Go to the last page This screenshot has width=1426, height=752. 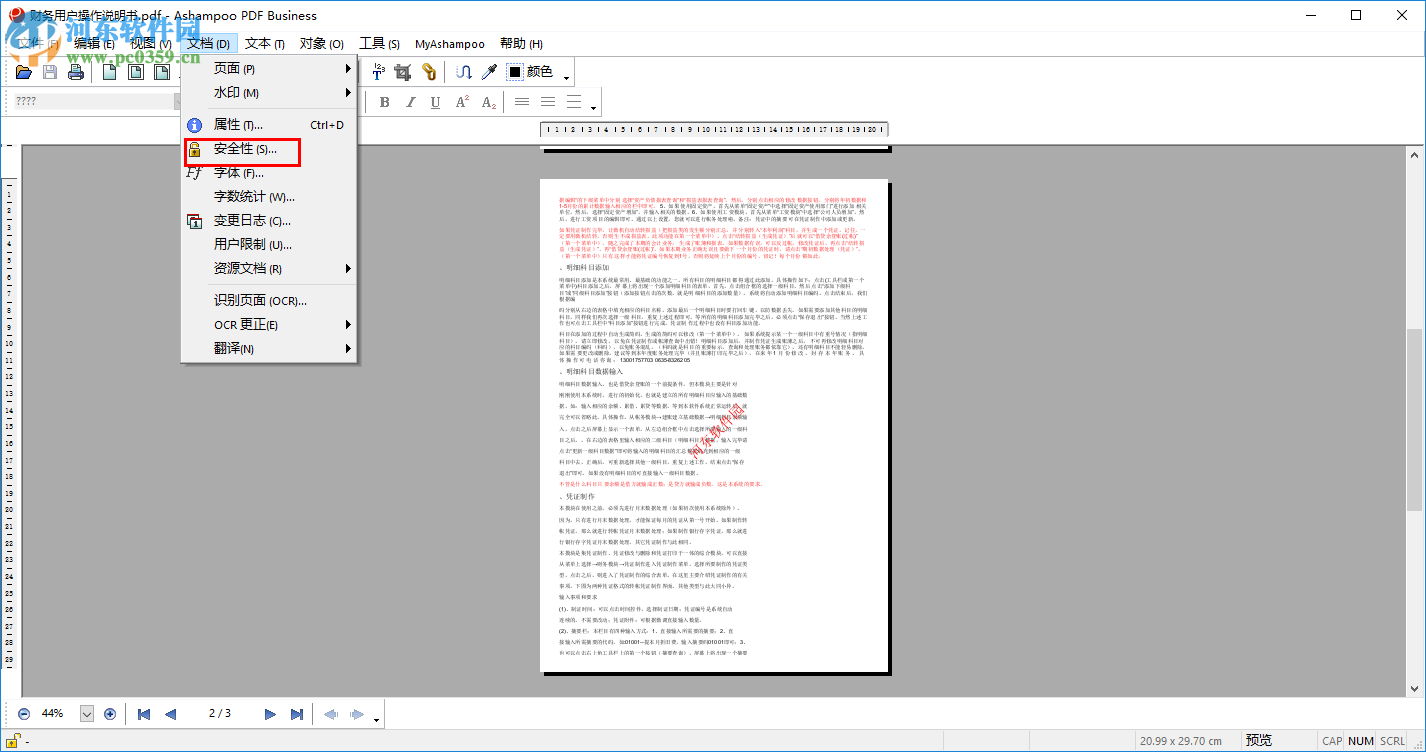296,713
